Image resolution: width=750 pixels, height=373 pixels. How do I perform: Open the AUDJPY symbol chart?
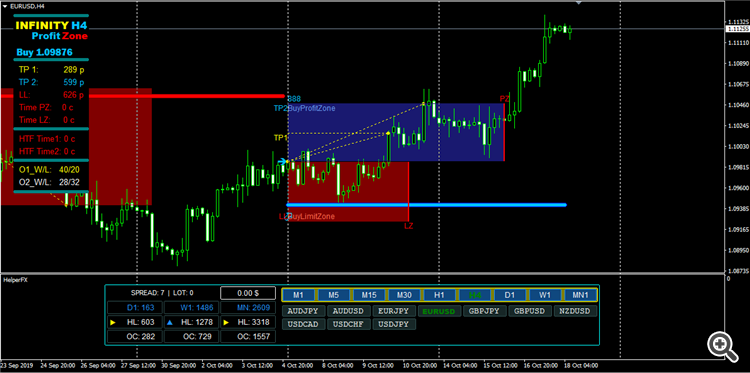304,311
